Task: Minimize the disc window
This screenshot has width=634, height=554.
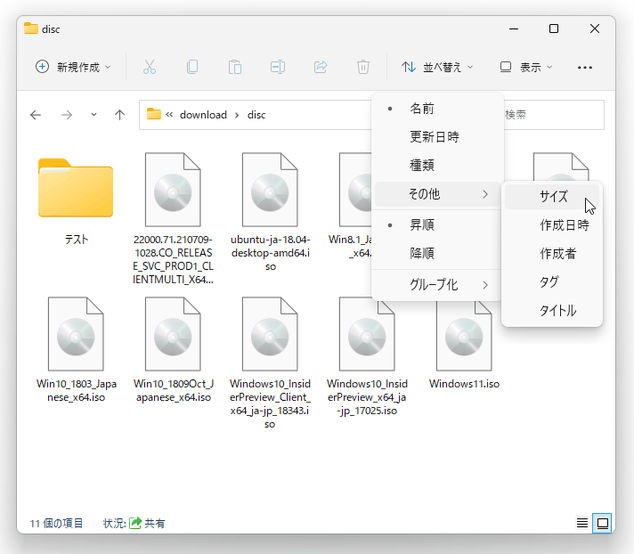Action: (514, 29)
